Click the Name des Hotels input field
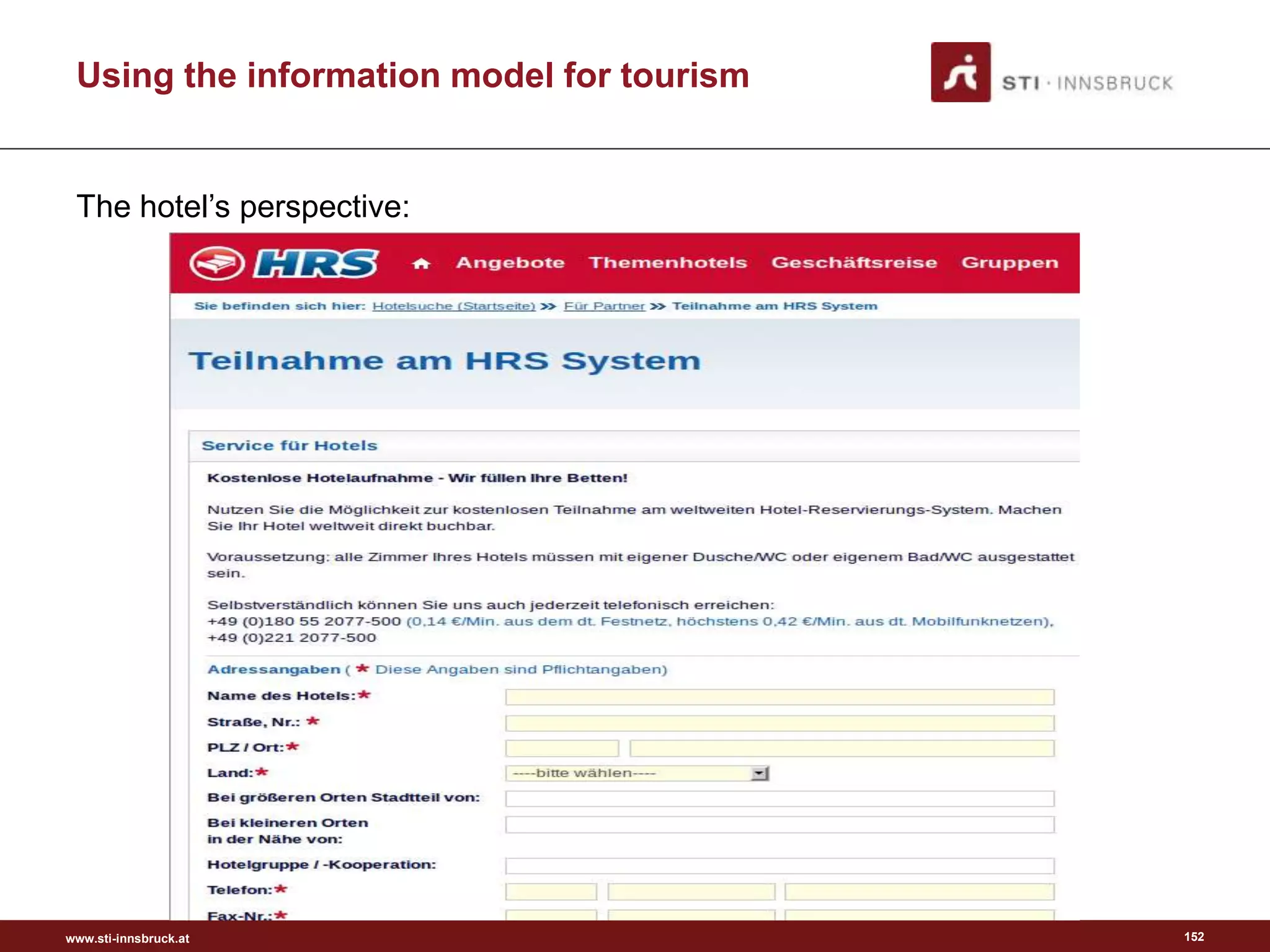The width and height of the screenshot is (1270, 952). coord(779,697)
